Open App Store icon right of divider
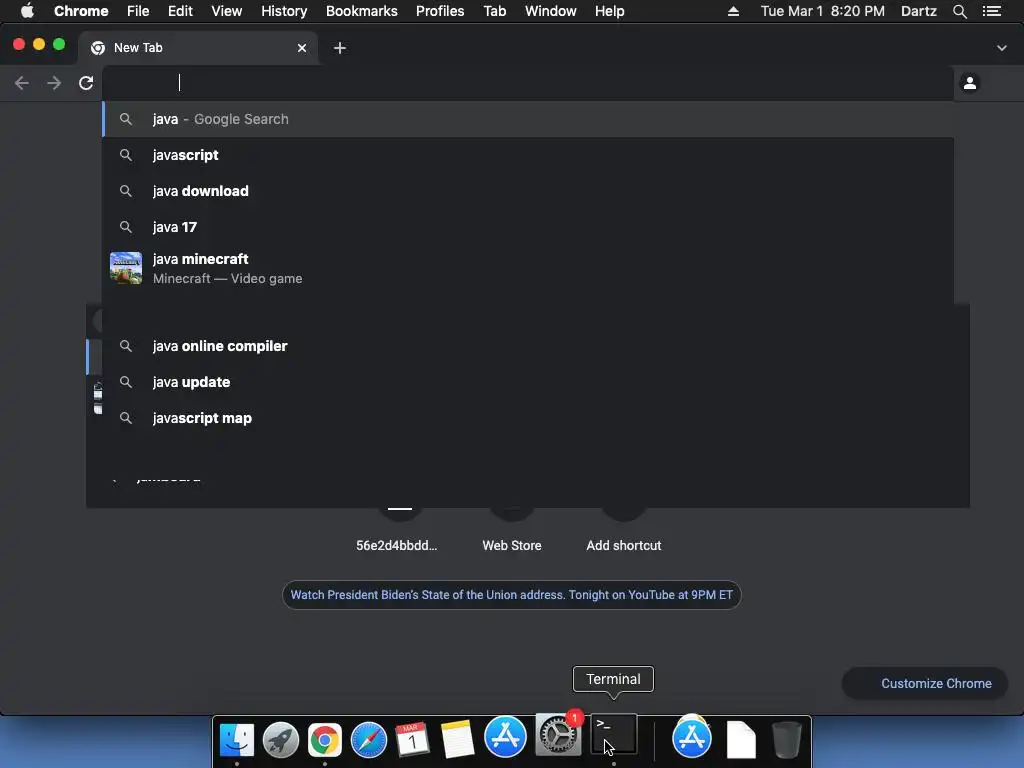Screen dimensions: 1024x768 tap(692, 738)
